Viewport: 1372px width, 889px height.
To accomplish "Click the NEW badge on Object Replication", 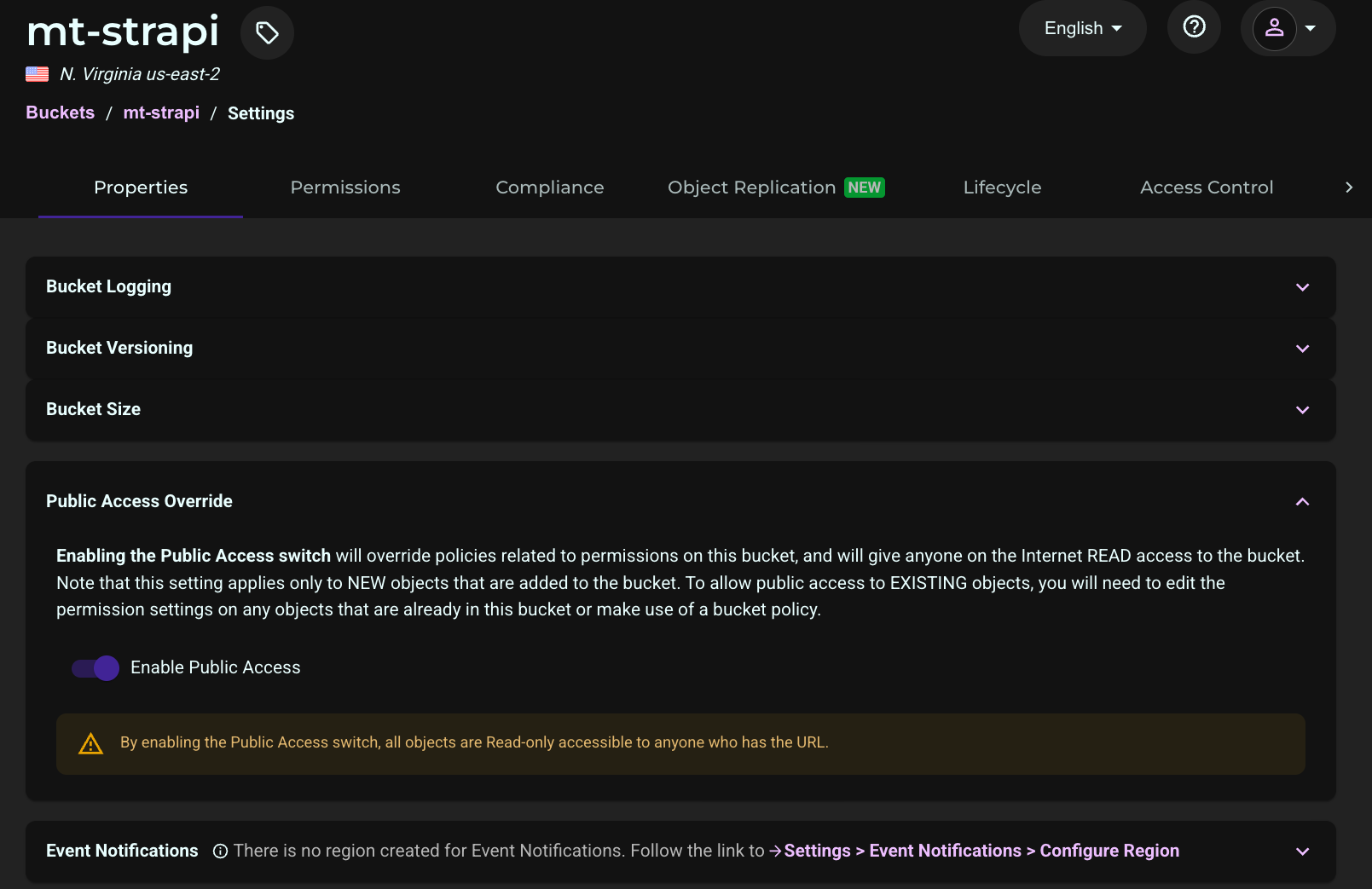I will click(x=865, y=188).
